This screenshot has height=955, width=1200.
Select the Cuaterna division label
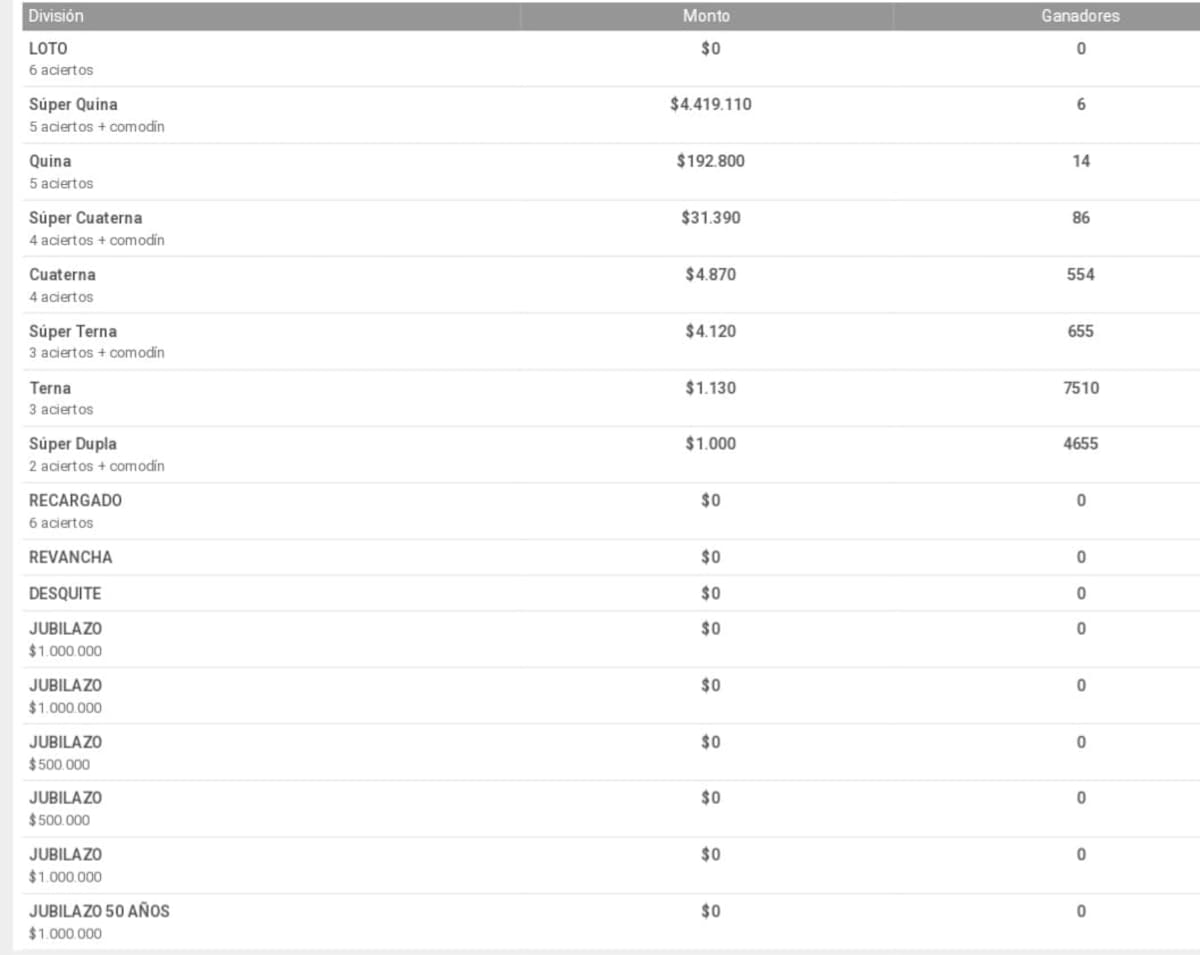click(x=63, y=274)
